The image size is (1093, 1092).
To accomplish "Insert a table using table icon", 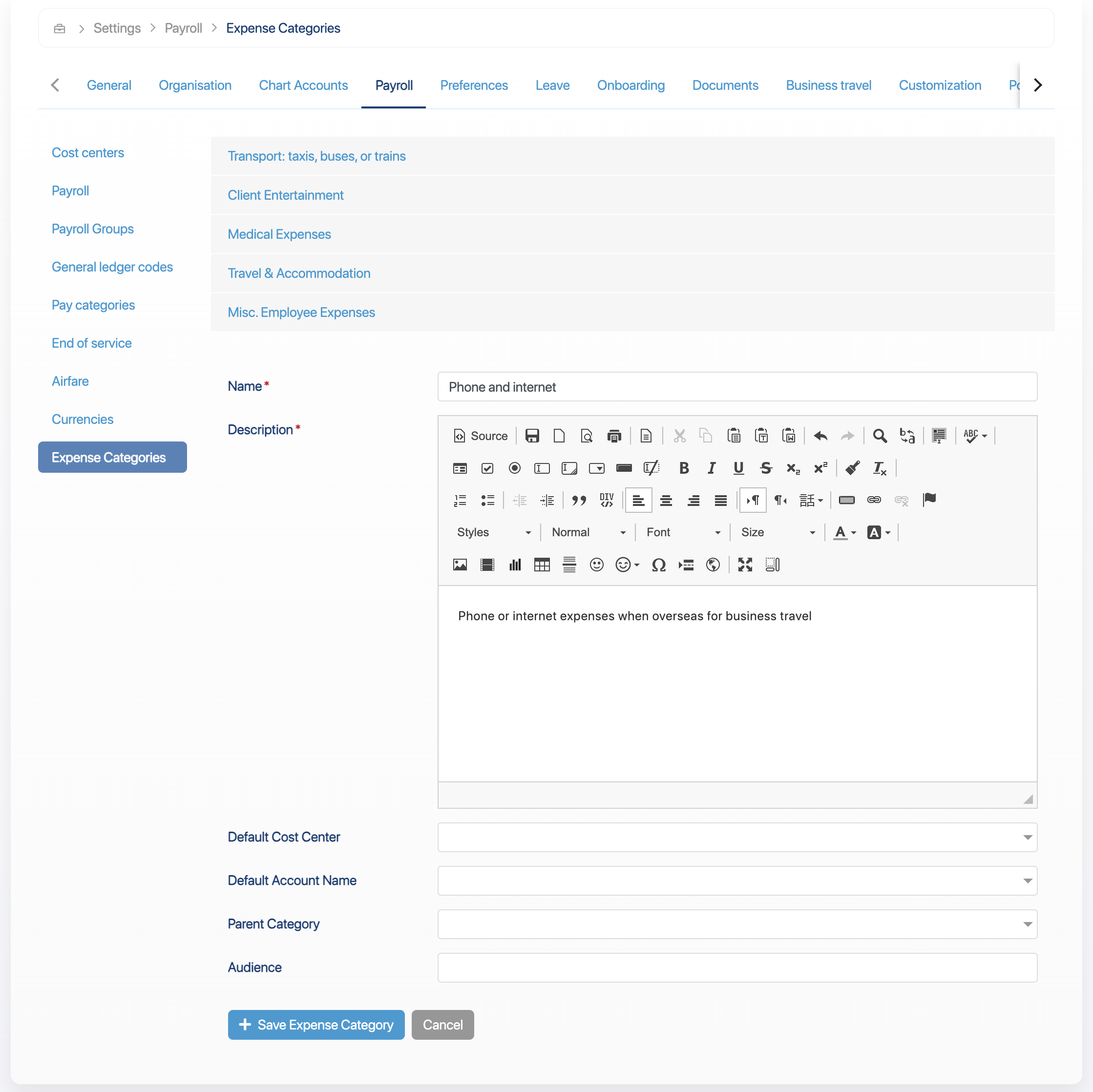I will (542, 565).
